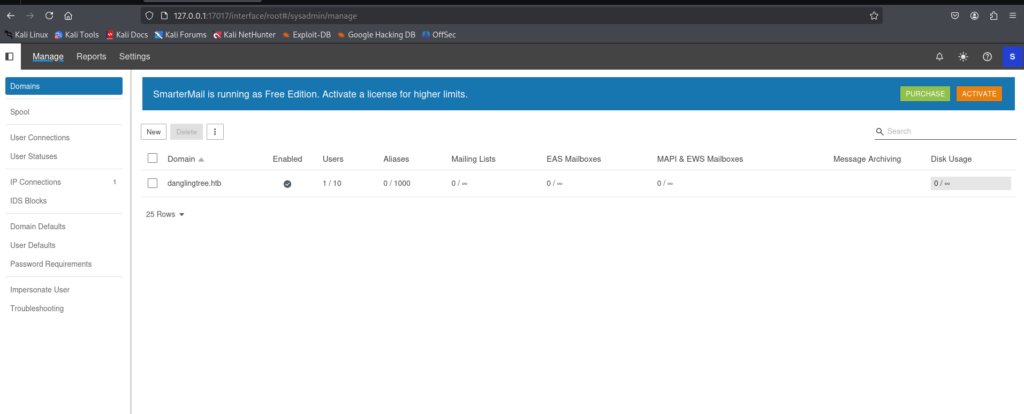This screenshot has height=414, width=1024.
Task: Go to the browser home page
Action: [69, 16]
